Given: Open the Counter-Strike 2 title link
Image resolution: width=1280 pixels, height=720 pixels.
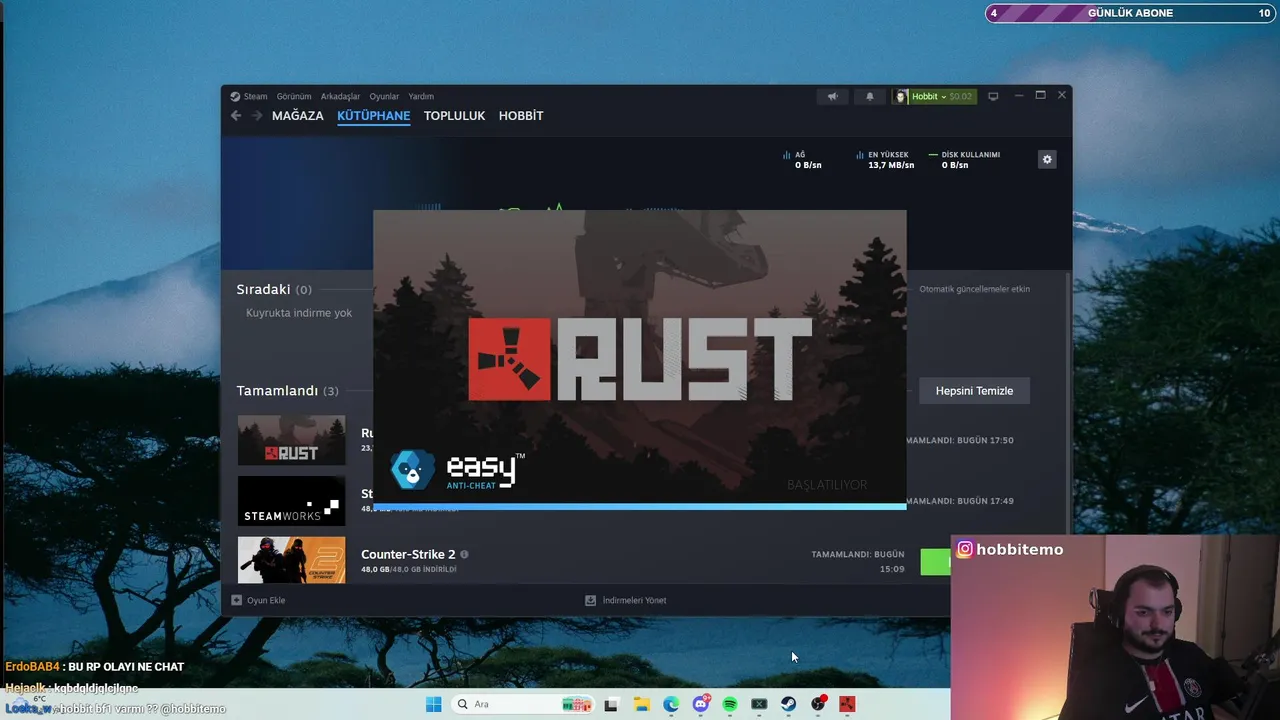Looking at the screenshot, I should coord(408,554).
